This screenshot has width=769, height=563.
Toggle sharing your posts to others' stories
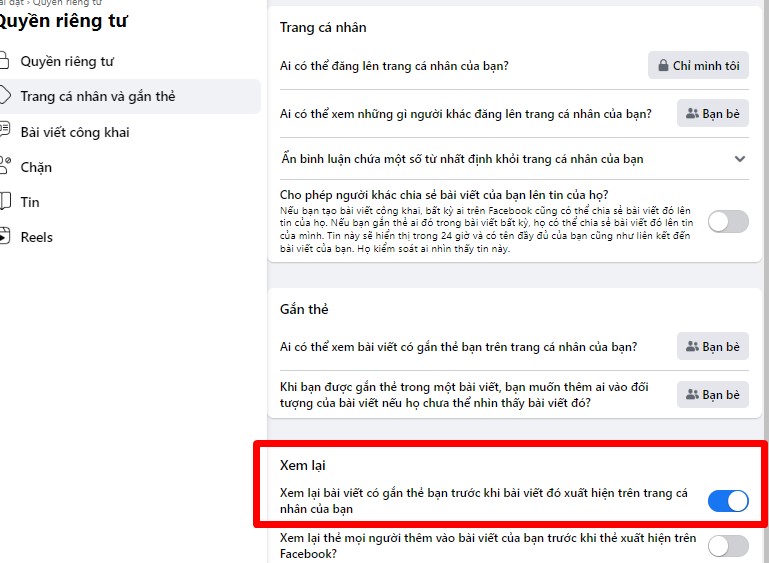(728, 222)
